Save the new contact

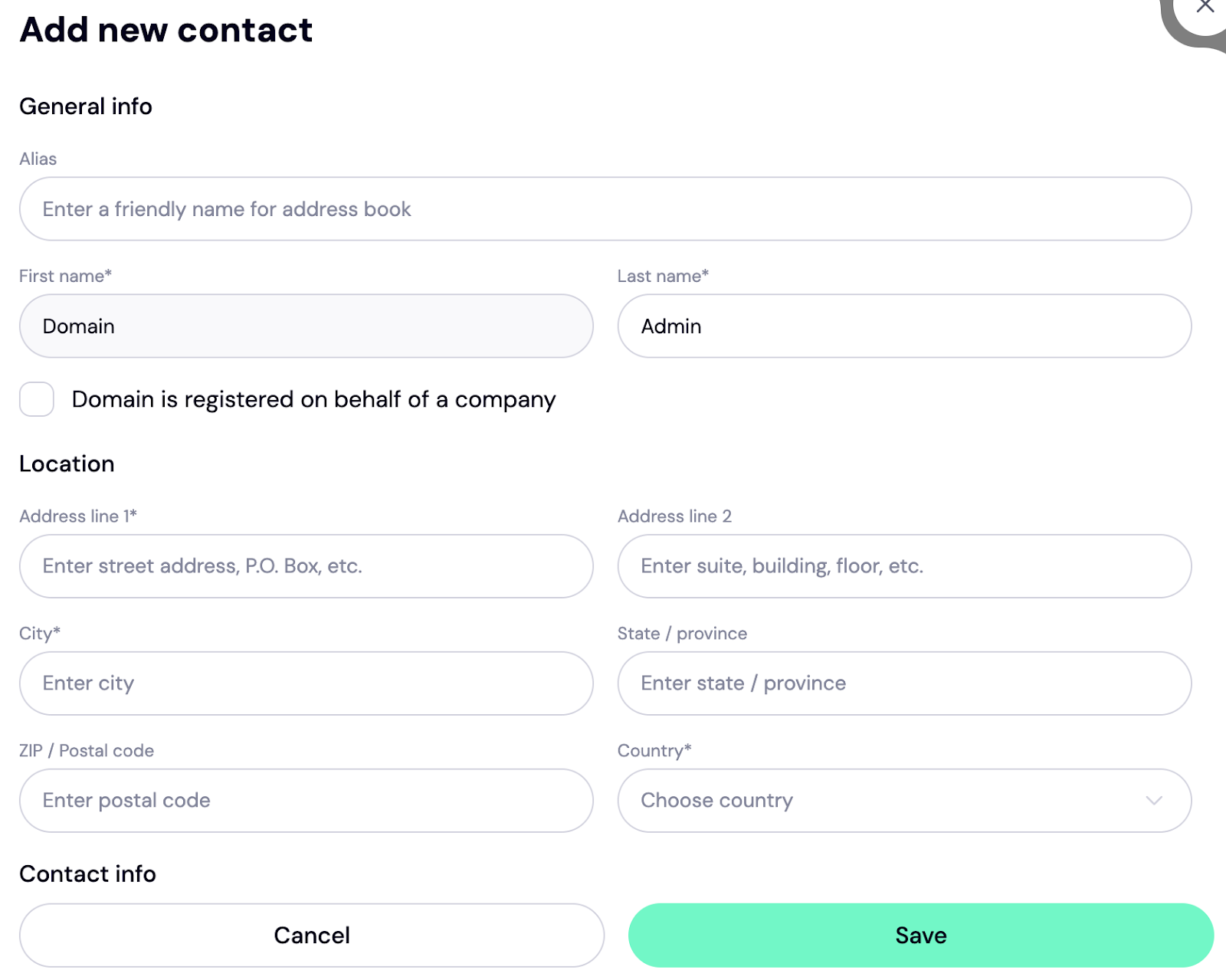point(921,936)
